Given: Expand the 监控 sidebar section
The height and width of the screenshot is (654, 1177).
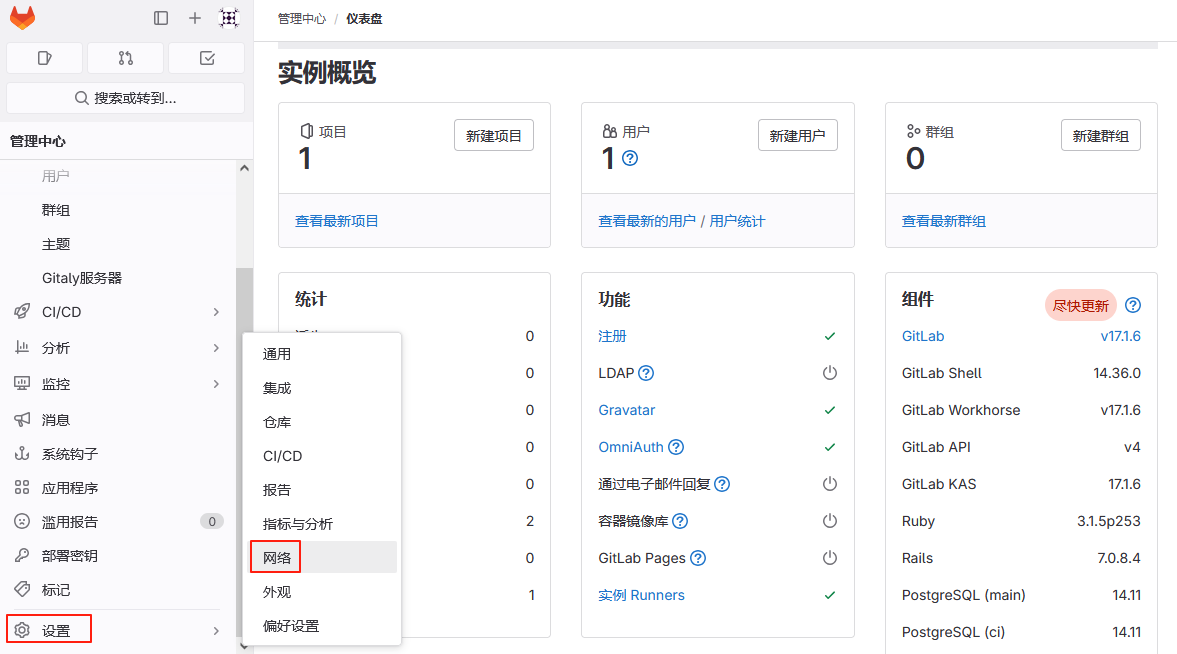Looking at the screenshot, I should [x=215, y=384].
